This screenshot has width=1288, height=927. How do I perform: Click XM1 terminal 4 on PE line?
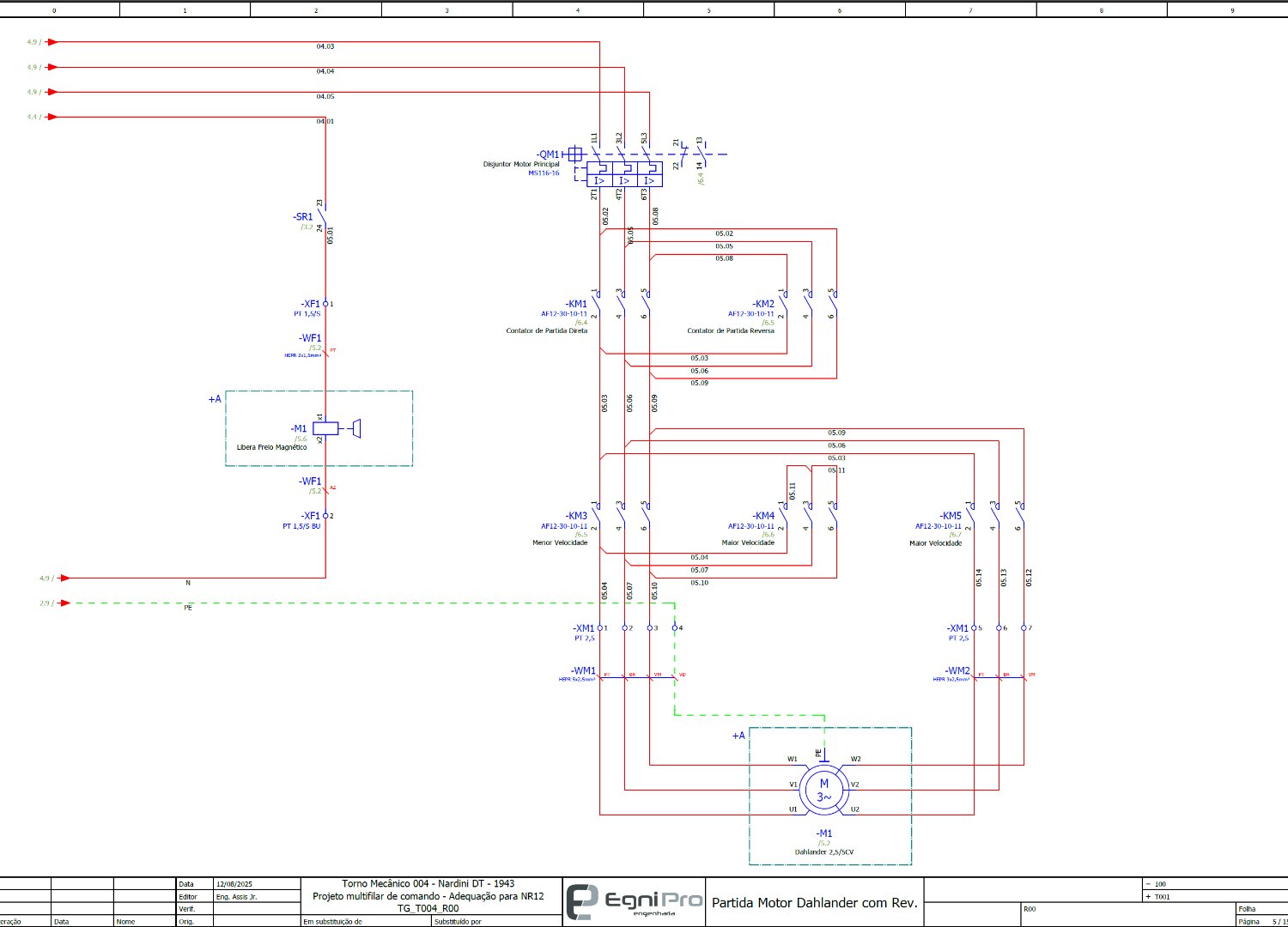(675, 628)
